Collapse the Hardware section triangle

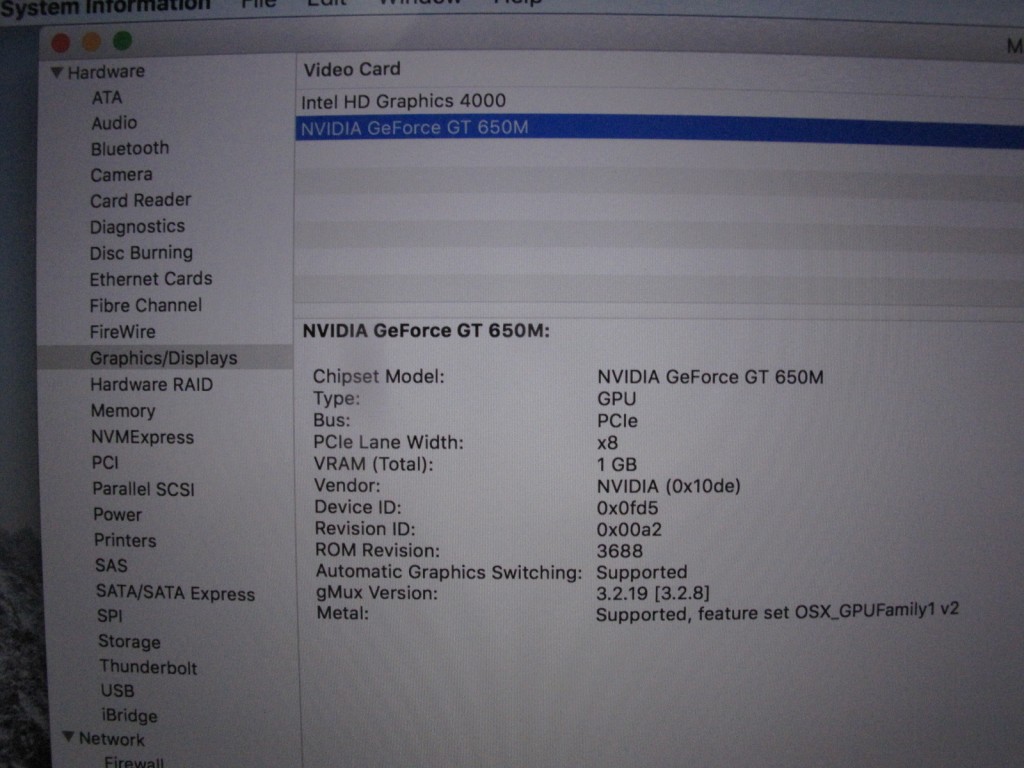(x=57, y=72)
